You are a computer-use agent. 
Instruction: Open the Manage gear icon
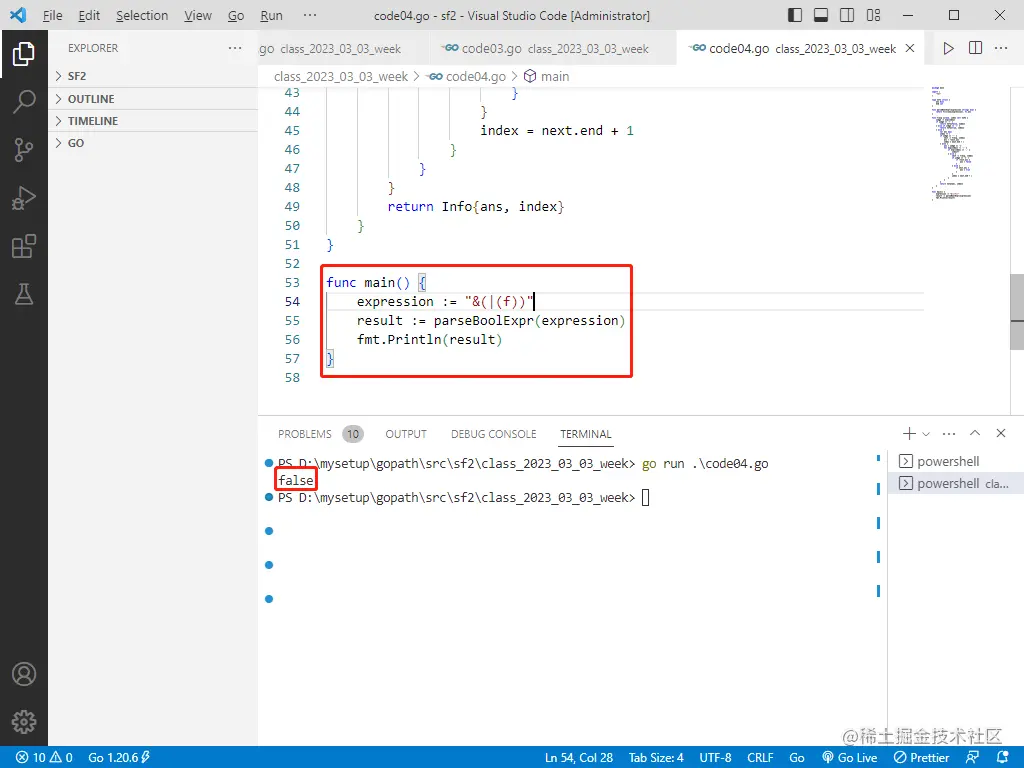[24, 722]
